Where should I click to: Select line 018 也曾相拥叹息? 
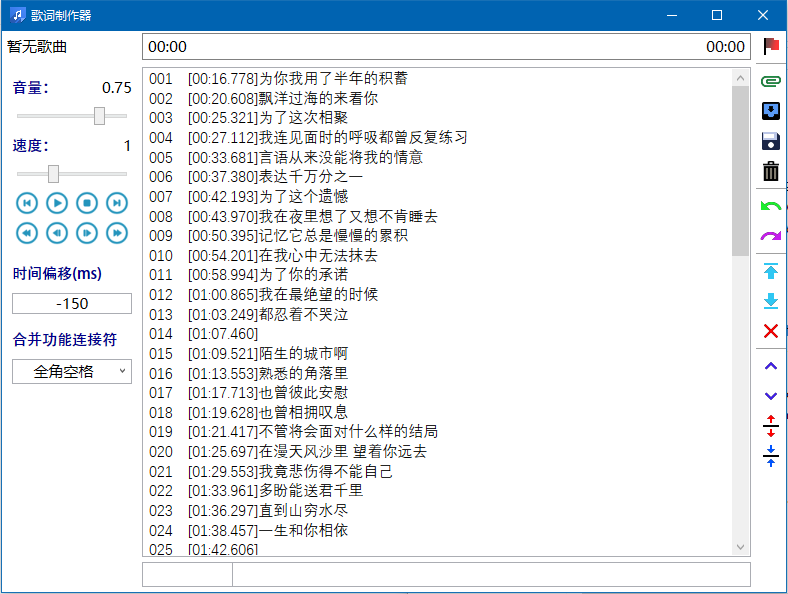click(x=437, y=413)
